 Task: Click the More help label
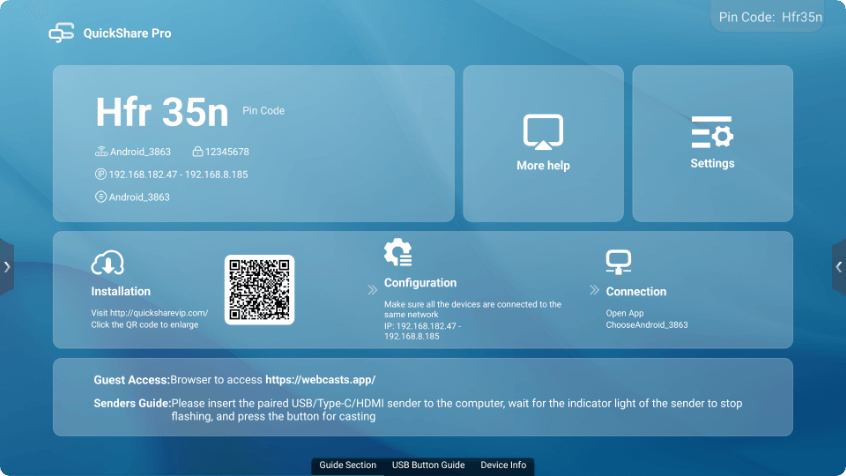pos(543,166)
